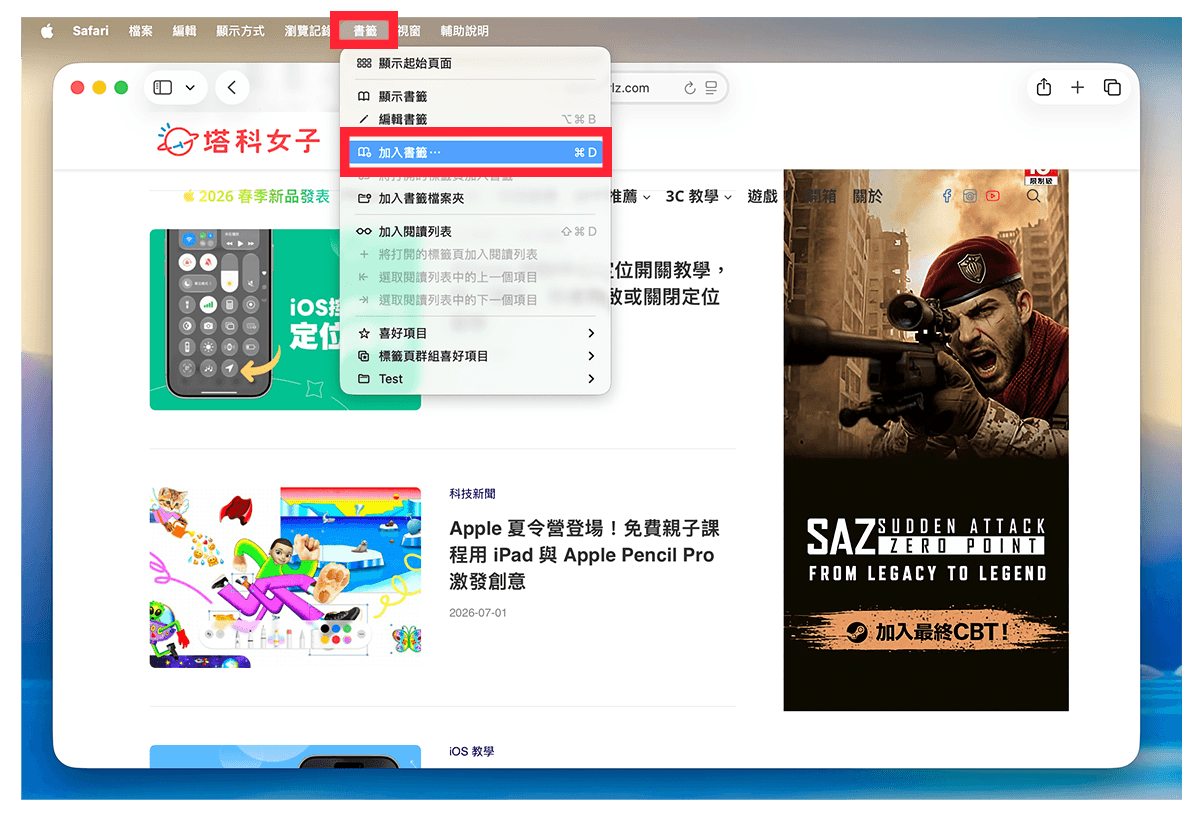Viewport: 1200px width, 821px height.
Task: Open the Apple menu
Action: pyautogui.click(x=47, y=31)
